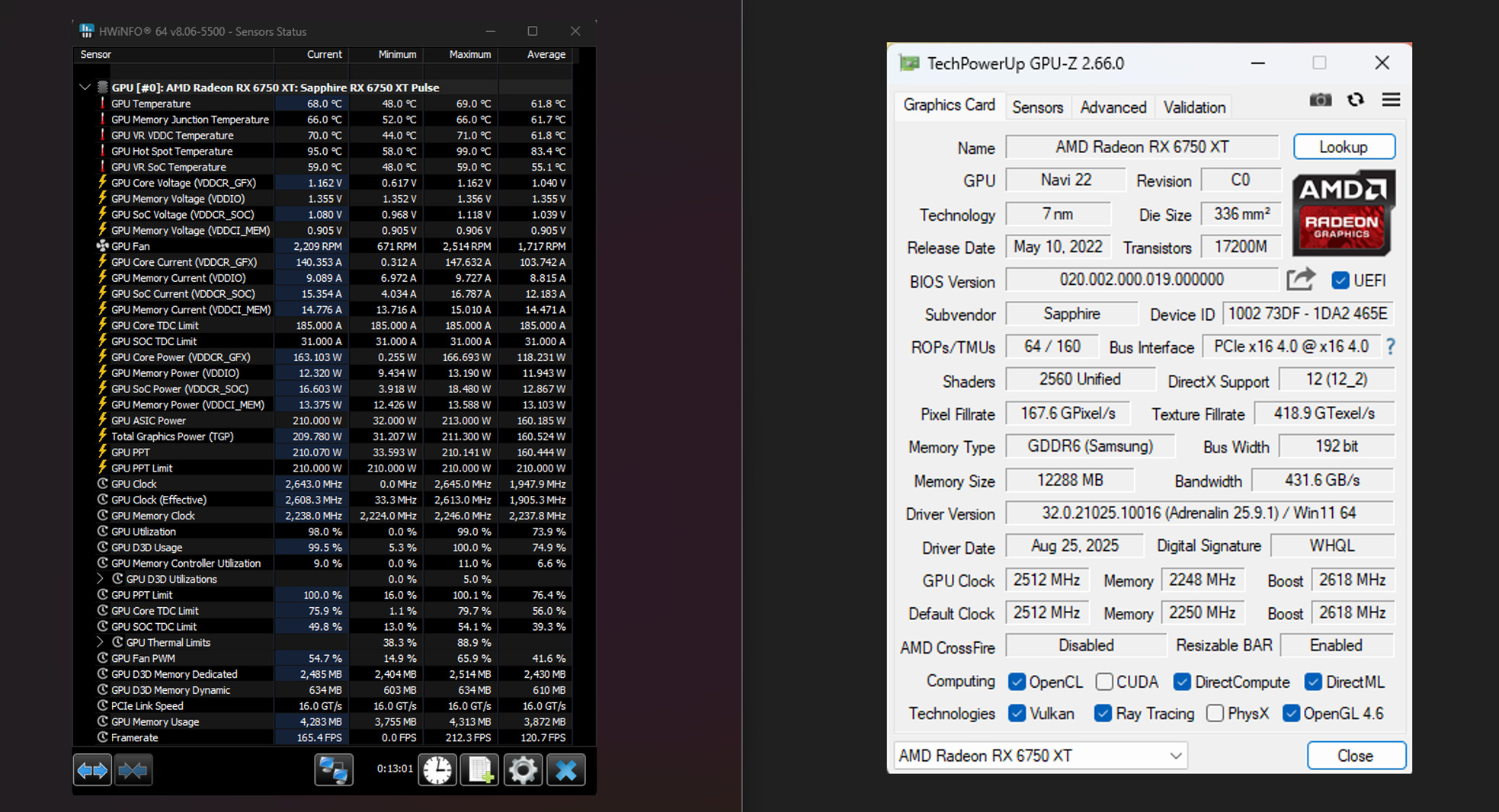Click the chip icon beside GPU [#0] header
1499x812 pixels.
pyautogui.click(x=103, y=88)
